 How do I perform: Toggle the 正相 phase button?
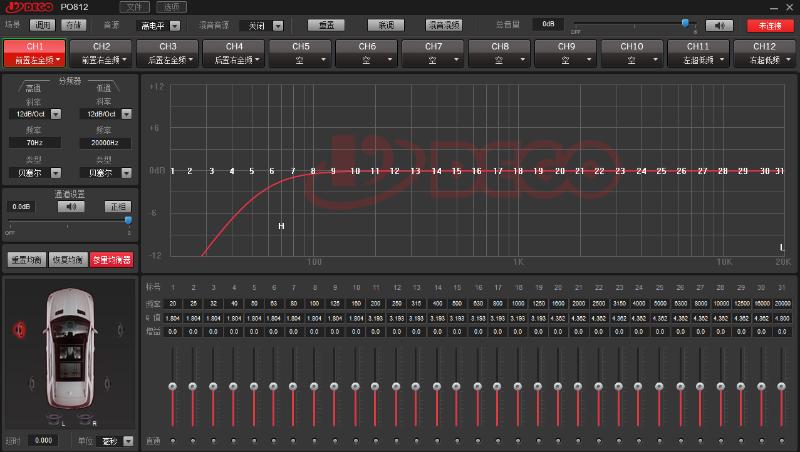point(119,206)
